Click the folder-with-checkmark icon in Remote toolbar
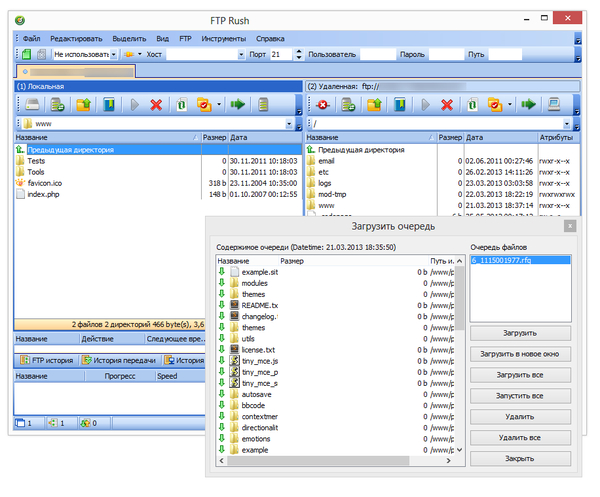Image resolution: width=600 pixels, height=497 pixels. click(x=495, y=104)
